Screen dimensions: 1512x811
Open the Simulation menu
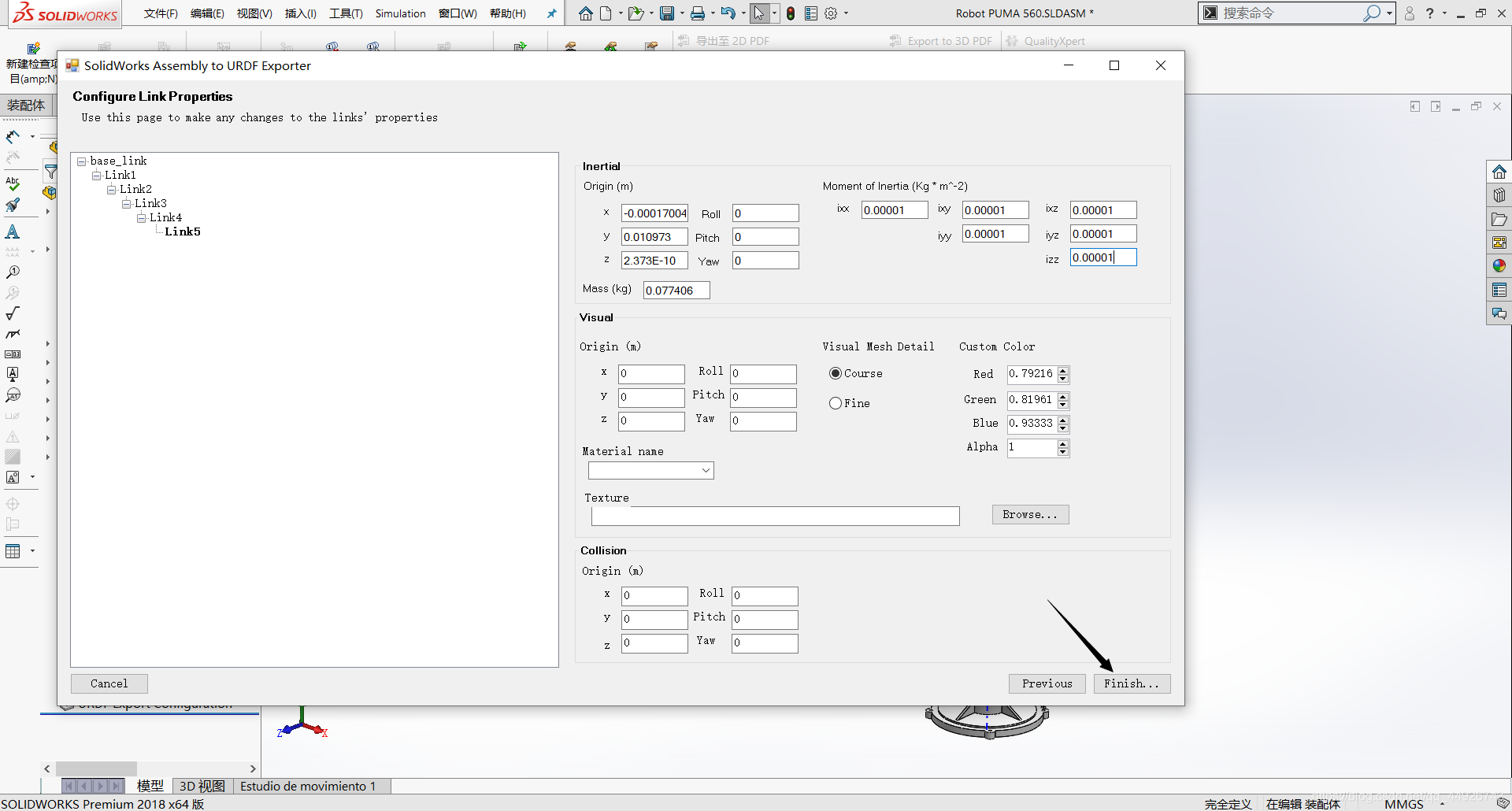pos(400,13)
